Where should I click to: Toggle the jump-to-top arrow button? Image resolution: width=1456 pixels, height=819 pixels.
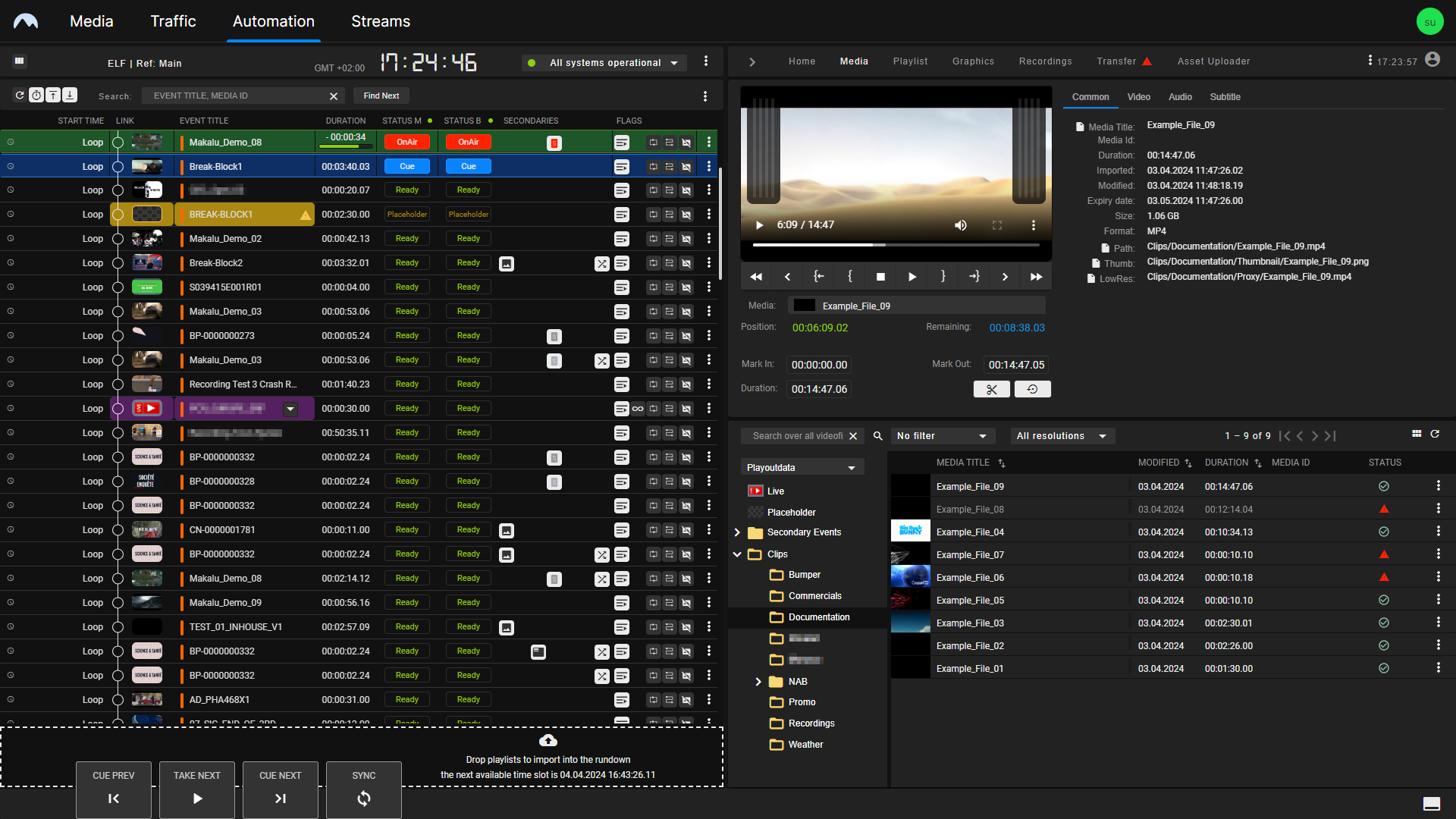click(53, 96)
